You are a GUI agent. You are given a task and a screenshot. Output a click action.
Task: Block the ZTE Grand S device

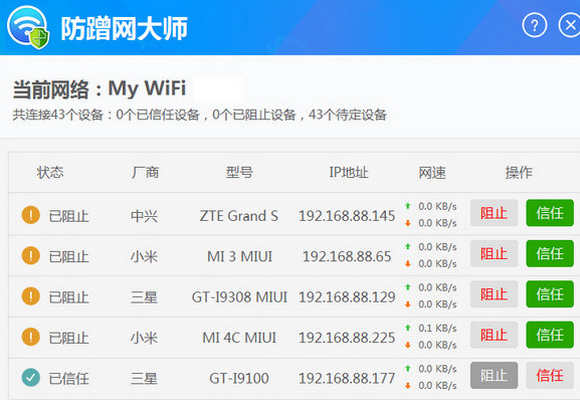494,213
